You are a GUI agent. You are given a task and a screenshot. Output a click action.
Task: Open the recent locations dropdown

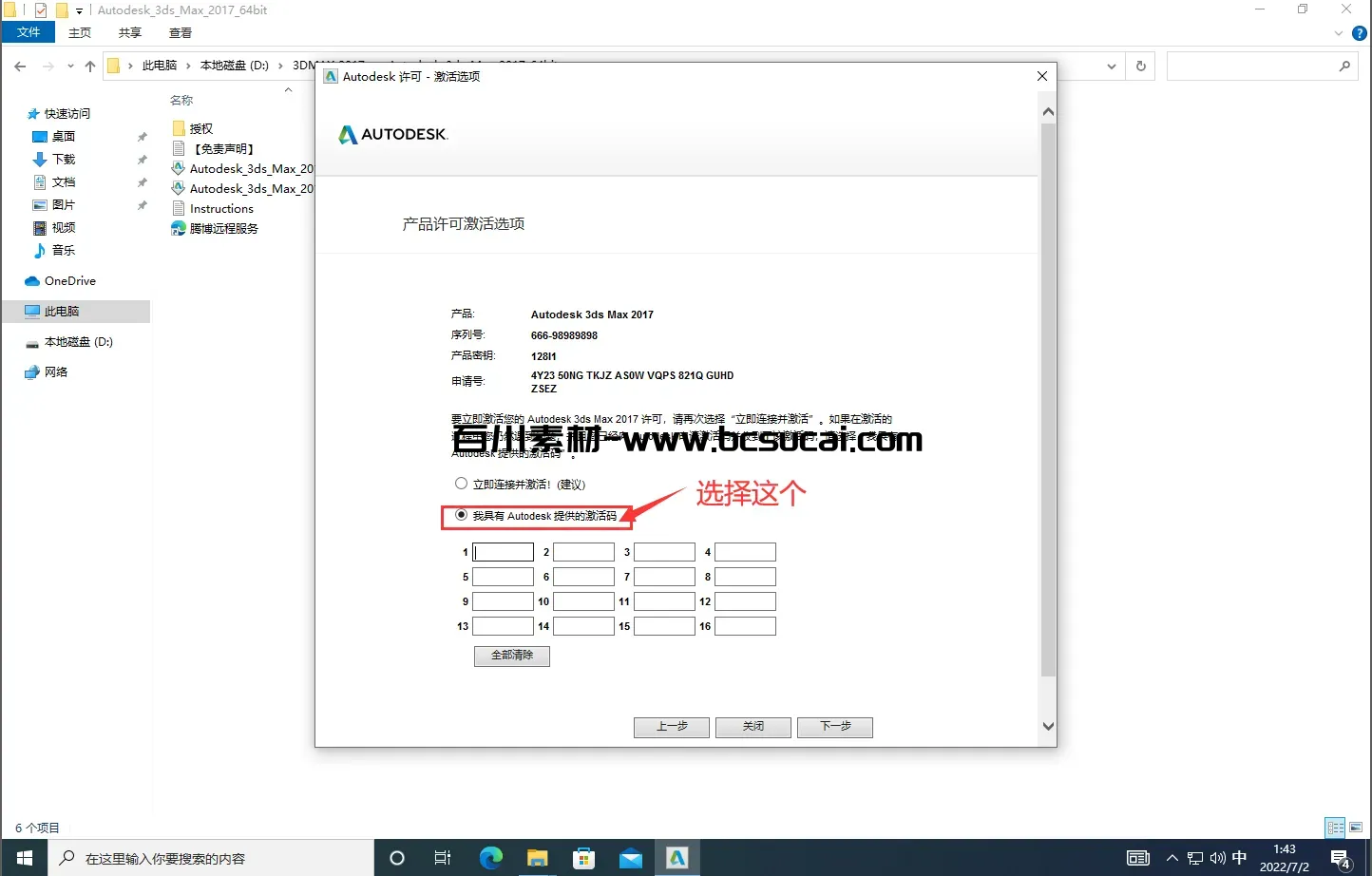coord(70,66)
